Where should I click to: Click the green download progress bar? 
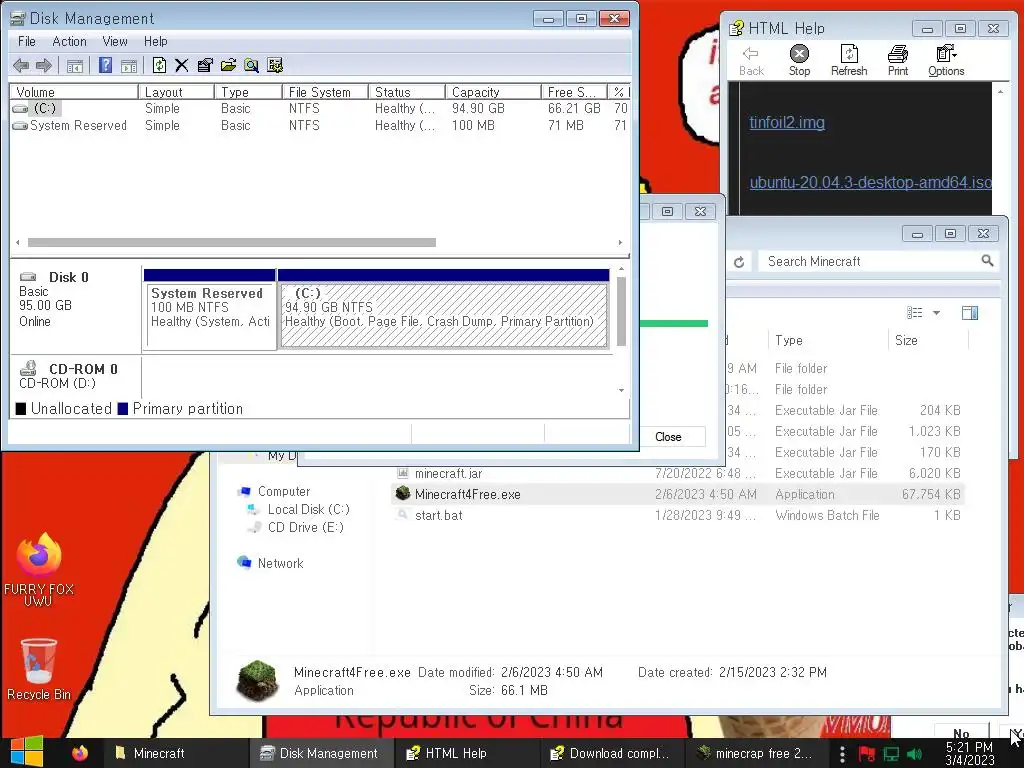pyautogui.click(x=673, y=323)
